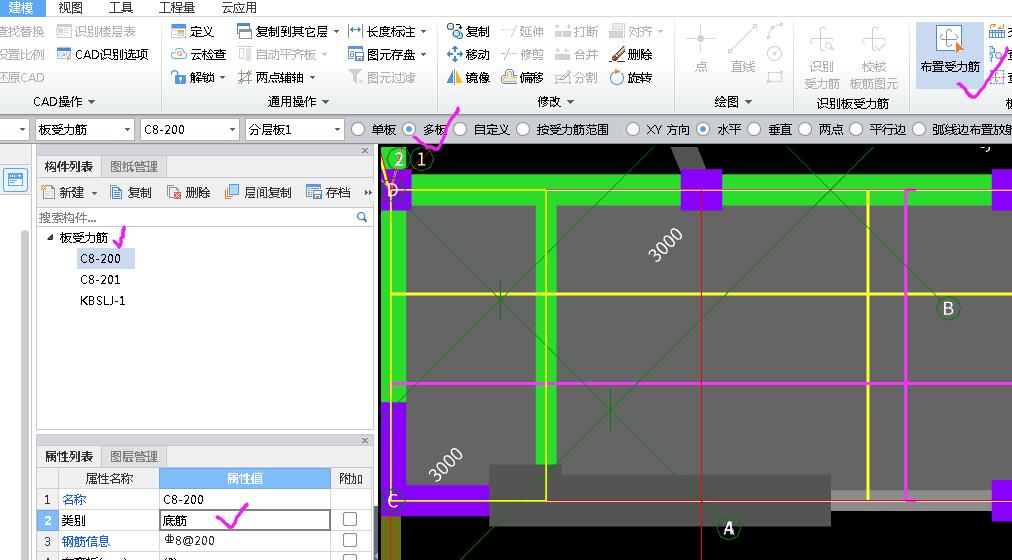Collapse the 板受力筋 tree node
1012x560 pixels.
coord(50,237)
